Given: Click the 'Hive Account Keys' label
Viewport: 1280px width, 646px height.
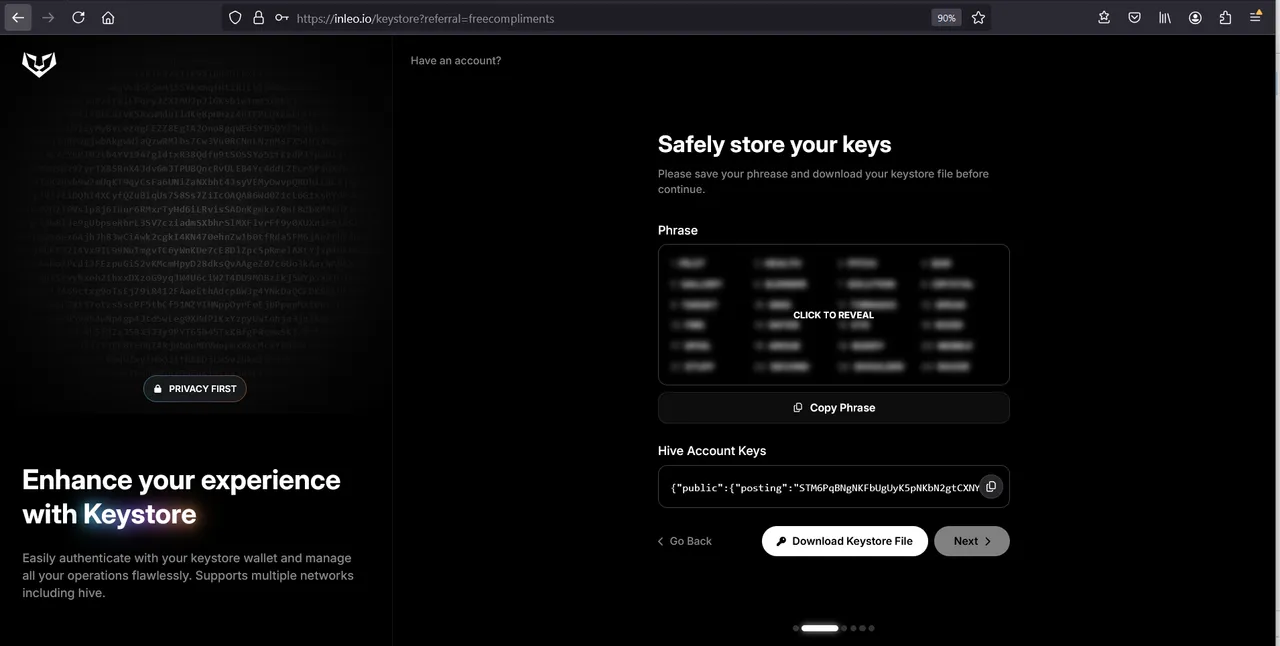Looking at the screenshot, I should point(712,451).
